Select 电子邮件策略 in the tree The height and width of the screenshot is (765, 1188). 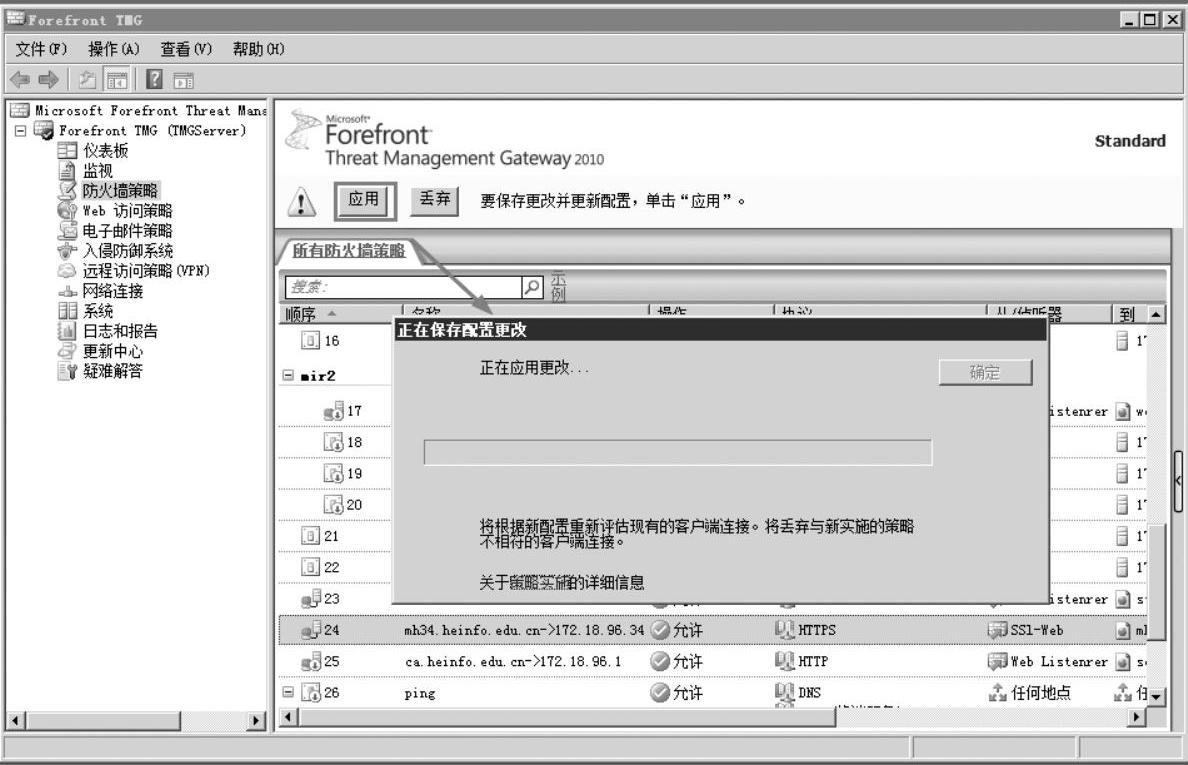click(127, 231)
